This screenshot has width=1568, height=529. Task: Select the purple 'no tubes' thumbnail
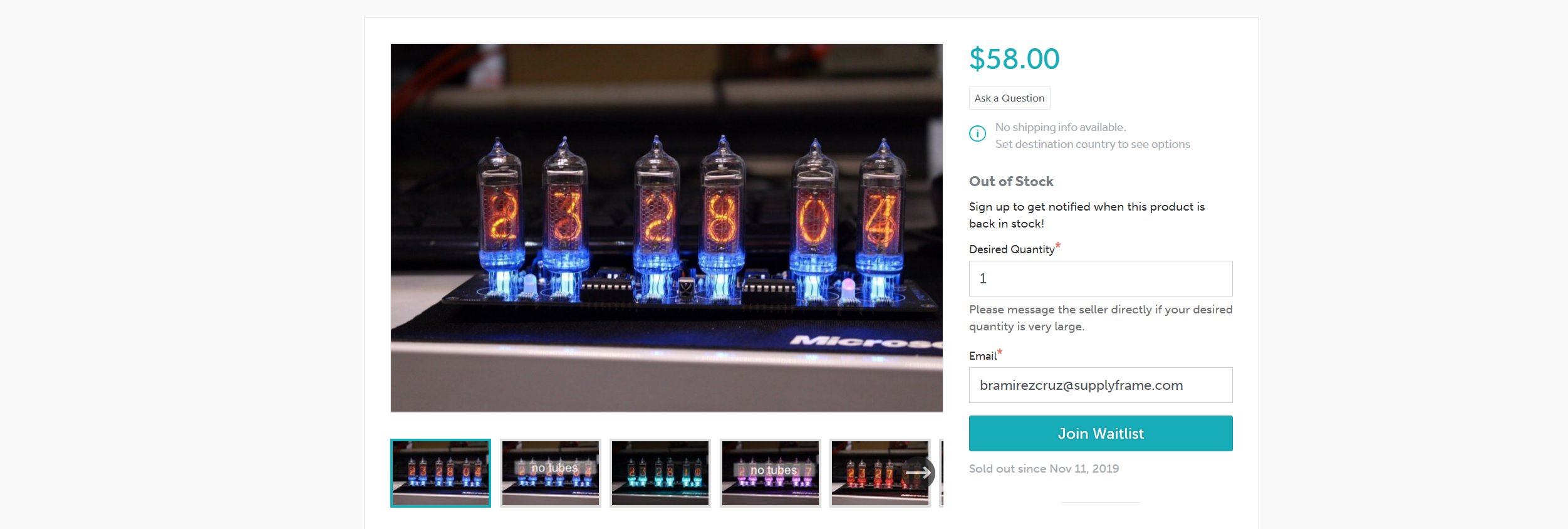771,473
